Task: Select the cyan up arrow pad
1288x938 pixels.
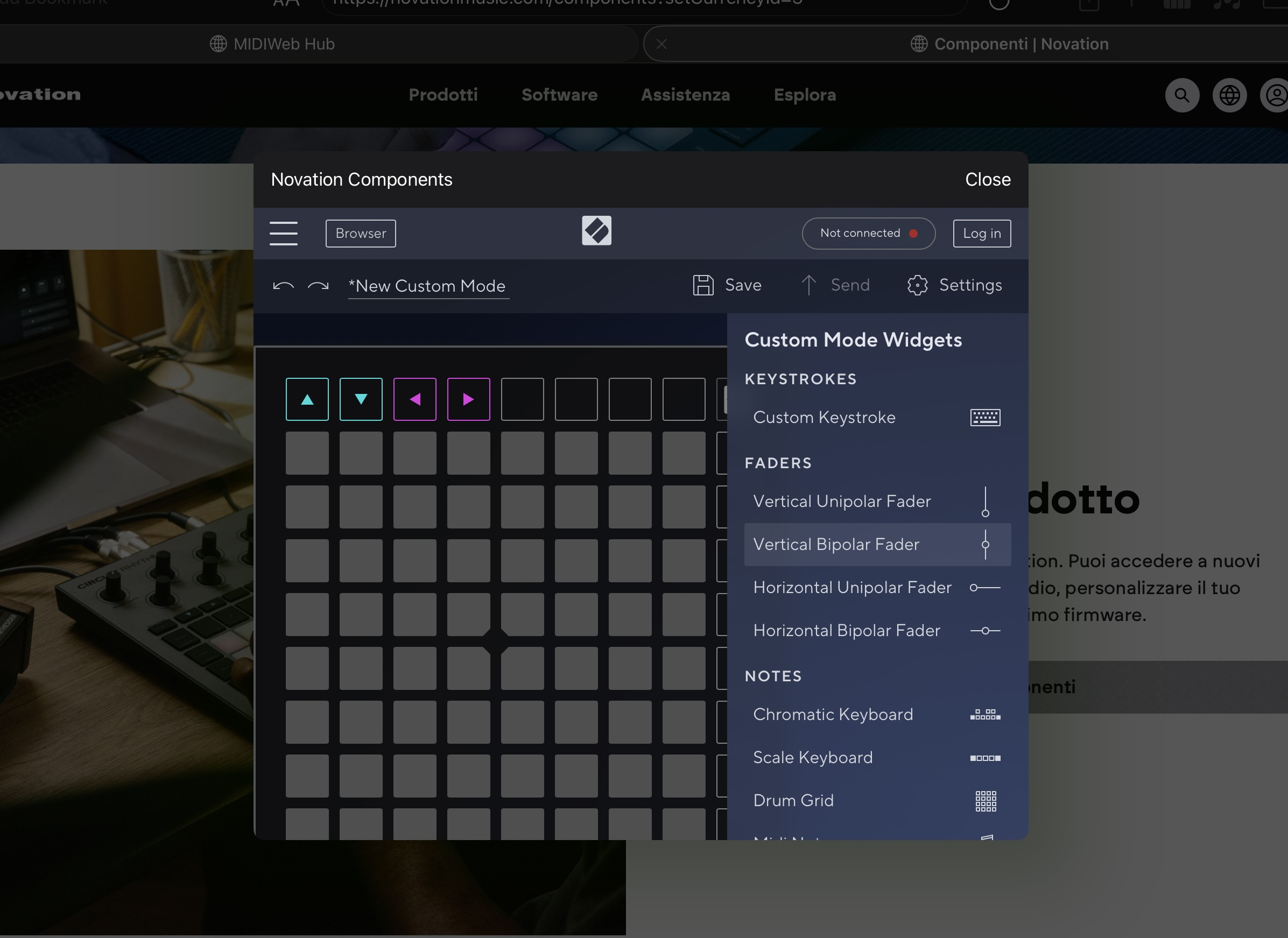Action: pos(307,399)
